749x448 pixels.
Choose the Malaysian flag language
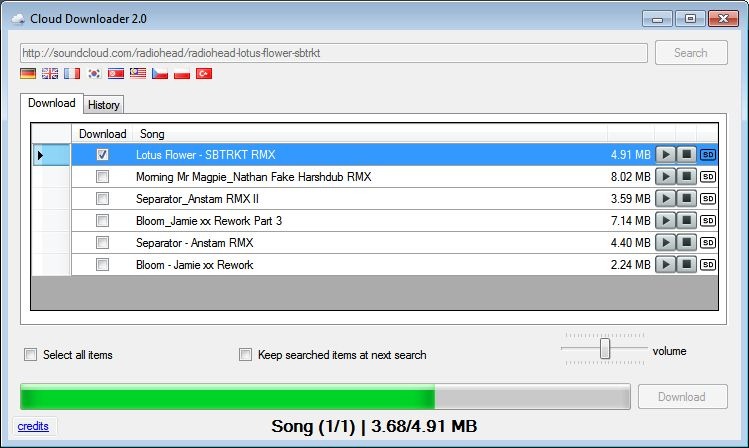[x=138, y=73]
